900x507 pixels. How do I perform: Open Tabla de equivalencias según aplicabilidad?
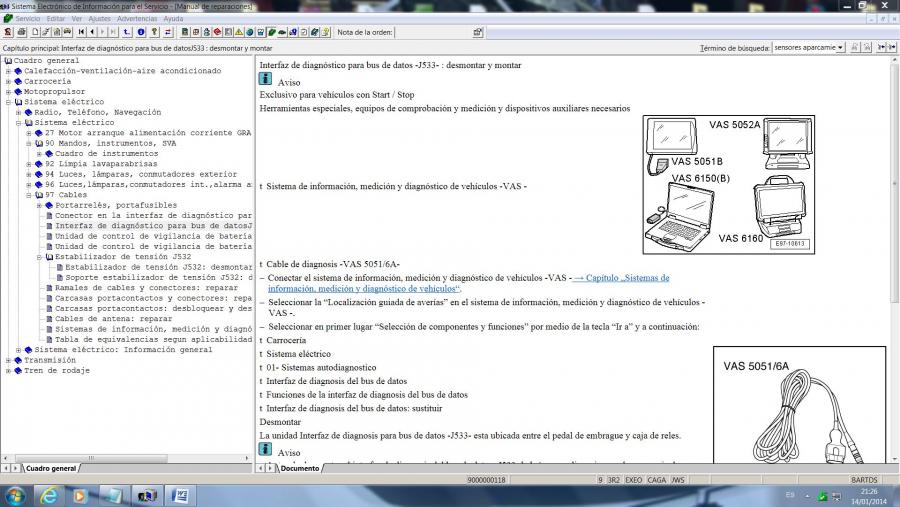pyautogui.click(x=153, y=339)
